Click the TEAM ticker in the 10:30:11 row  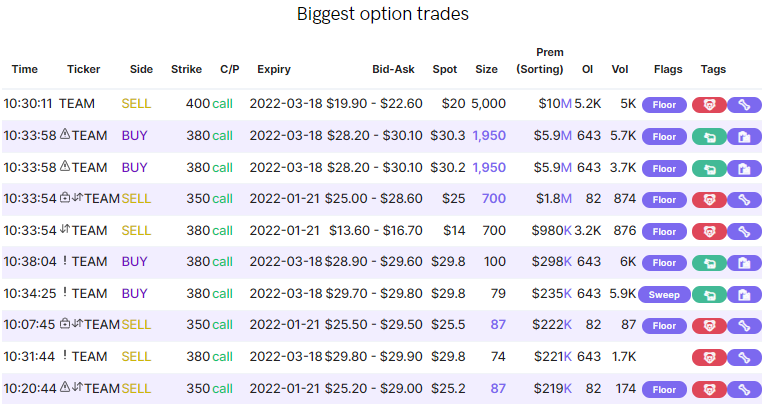point(83,103)
